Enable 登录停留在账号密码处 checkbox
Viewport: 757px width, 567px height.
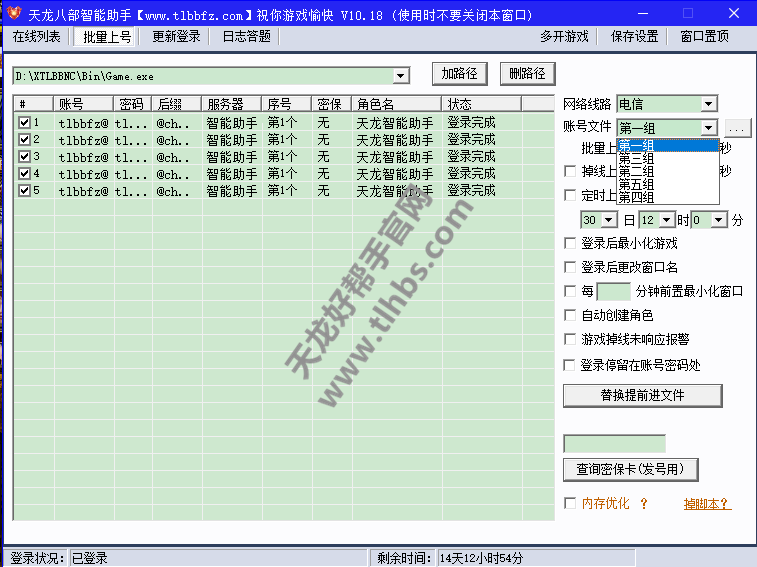[x=570, y=365]
